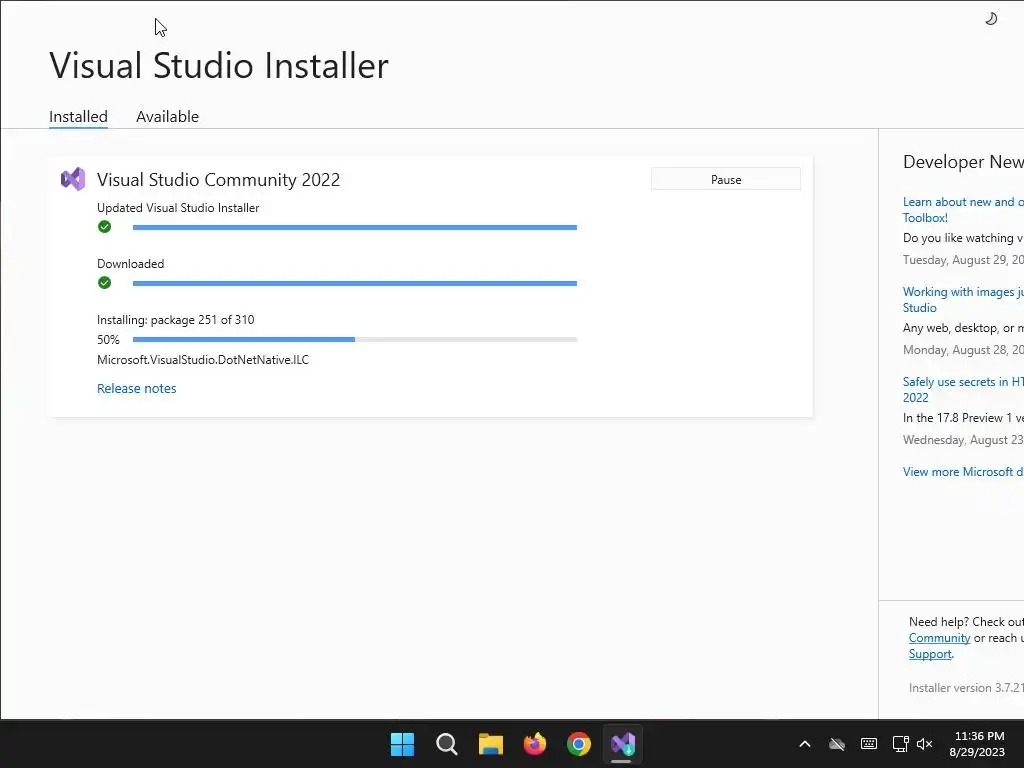Screen dimensions: 1024x768
Task: Click the Visual Studio Installer taskbar icon
Action: (x=622, y=744)
